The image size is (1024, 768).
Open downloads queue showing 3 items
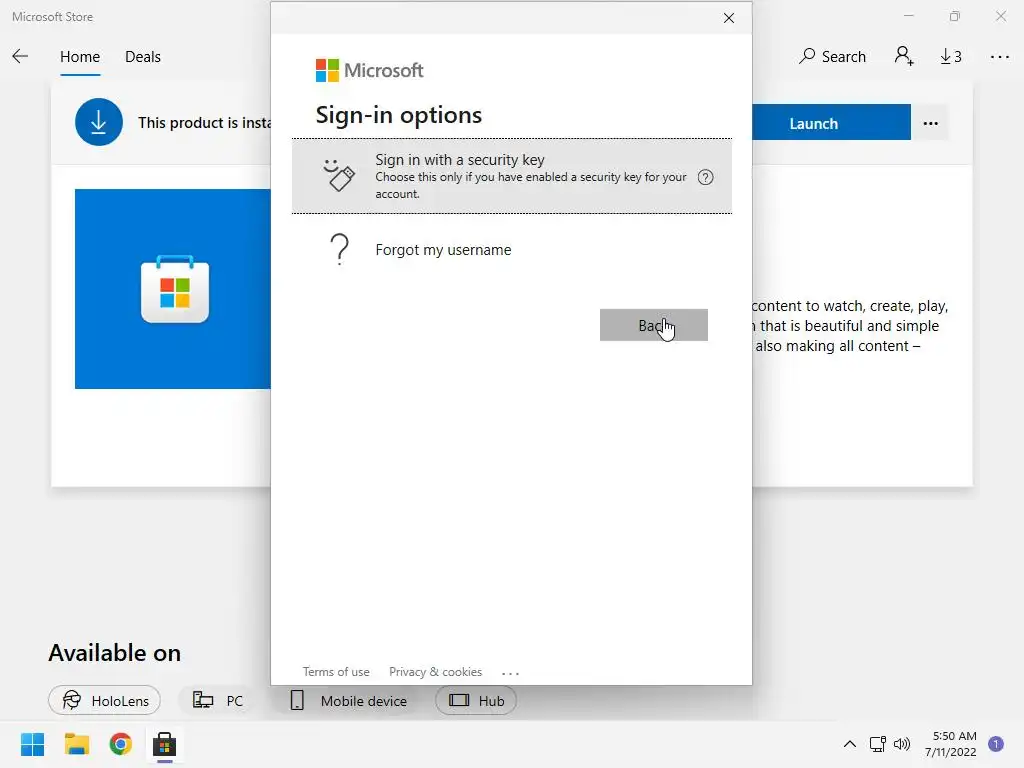pyautogui.click(x=951, y=57)
